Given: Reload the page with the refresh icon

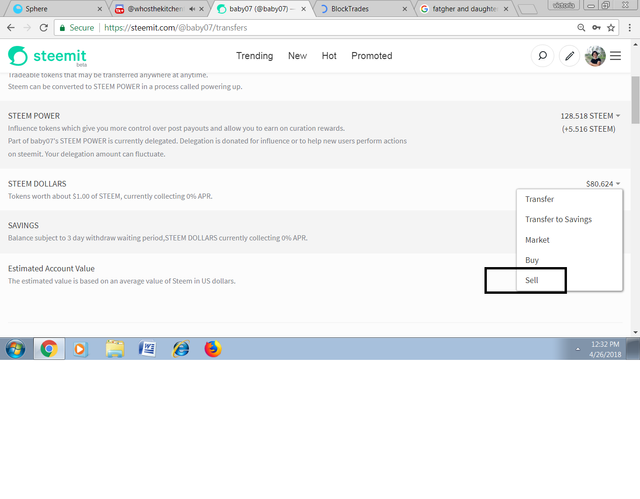Looking at the screenshot, I should click(x=43, y=28).
